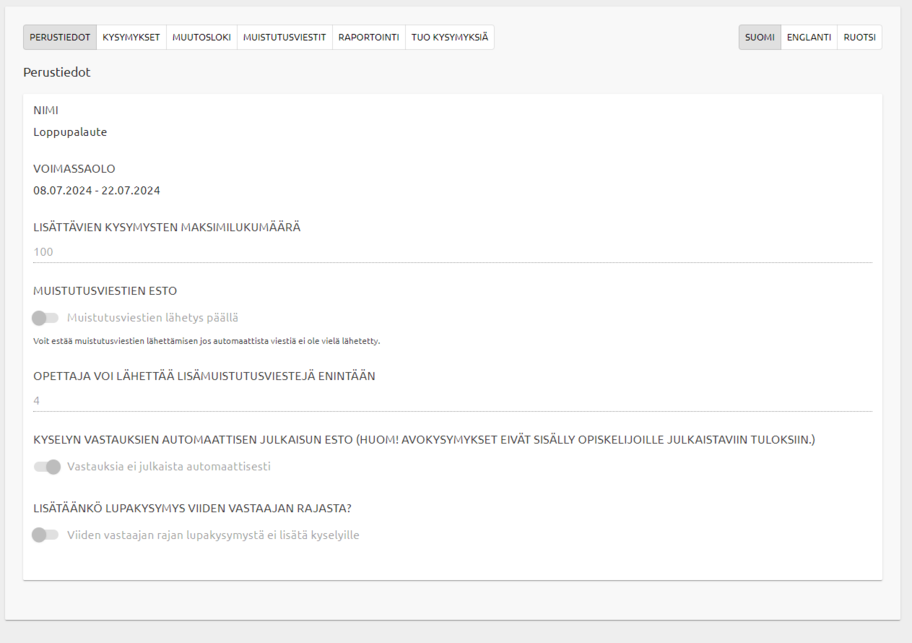The image size is (912, 643).
Task: Toggle the Muistutusviestien lähetys päällä switch
Action: [x=45, y=318]
